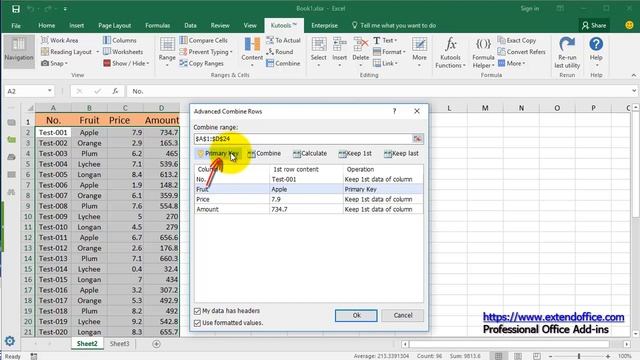This screenshot has width=640, height=360.
Task: Open the Range tool
Action: [167, 51]
